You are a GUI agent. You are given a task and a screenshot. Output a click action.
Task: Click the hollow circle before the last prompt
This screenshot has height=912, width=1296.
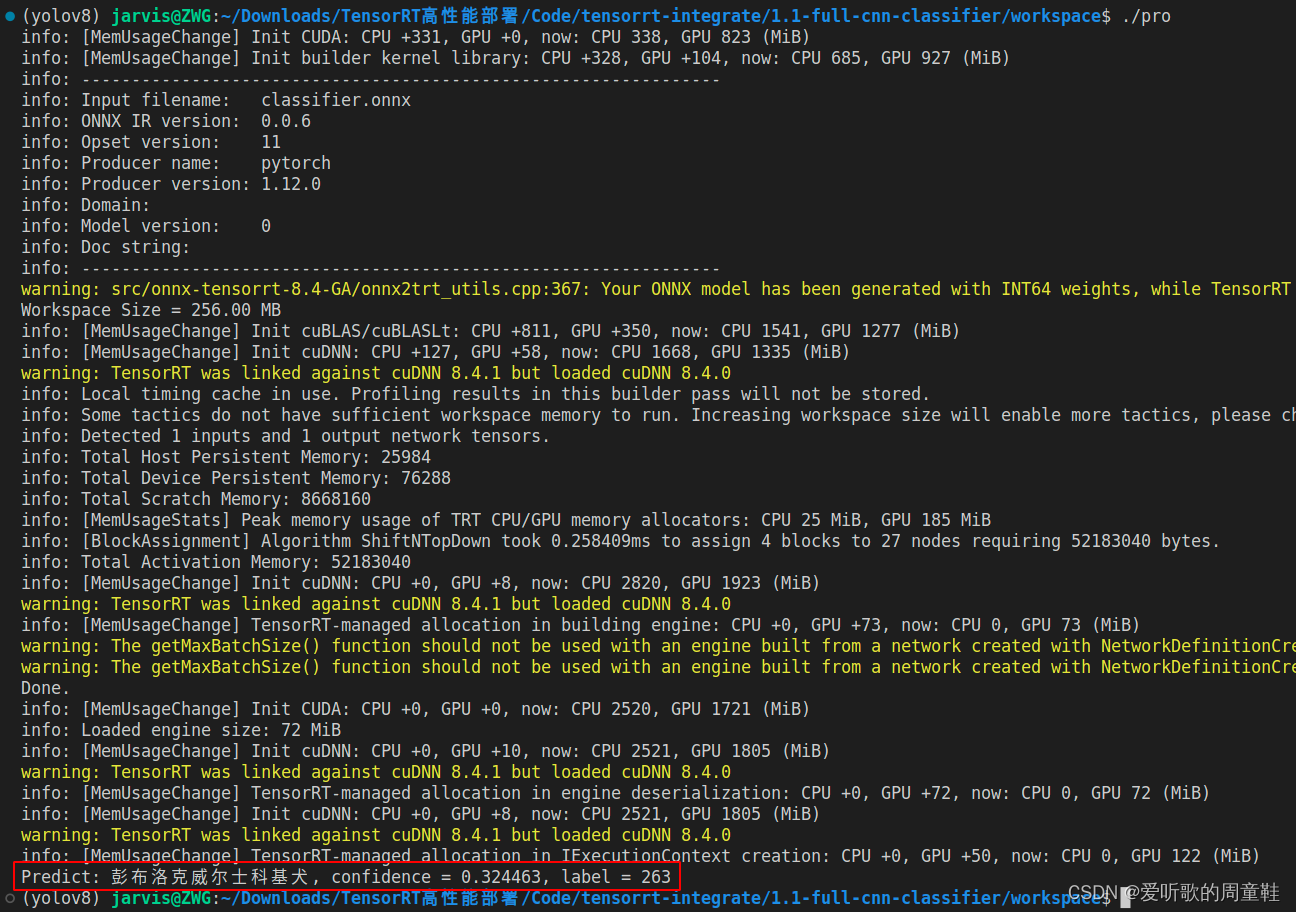[x=10, y=898]
